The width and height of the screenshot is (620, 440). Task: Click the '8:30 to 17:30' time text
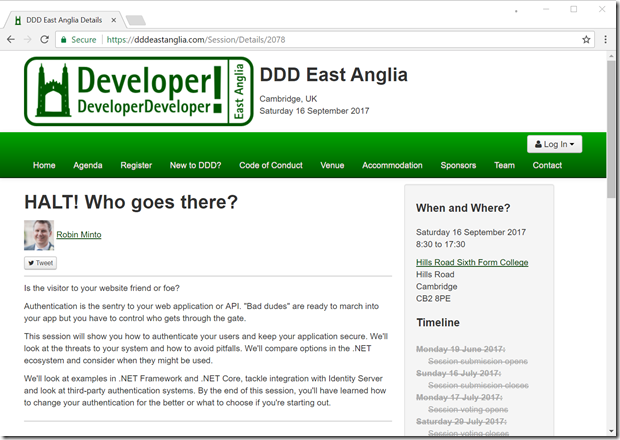coord(440,244)
